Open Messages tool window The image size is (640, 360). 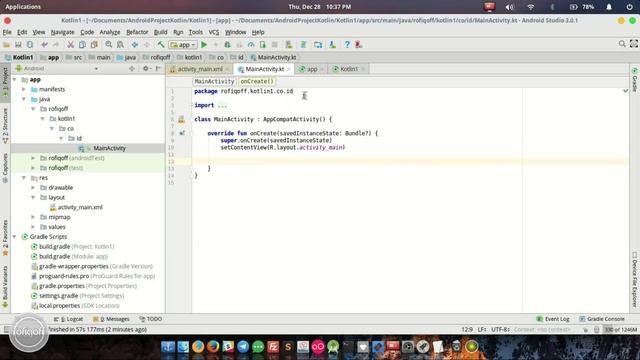click(111, 319)
